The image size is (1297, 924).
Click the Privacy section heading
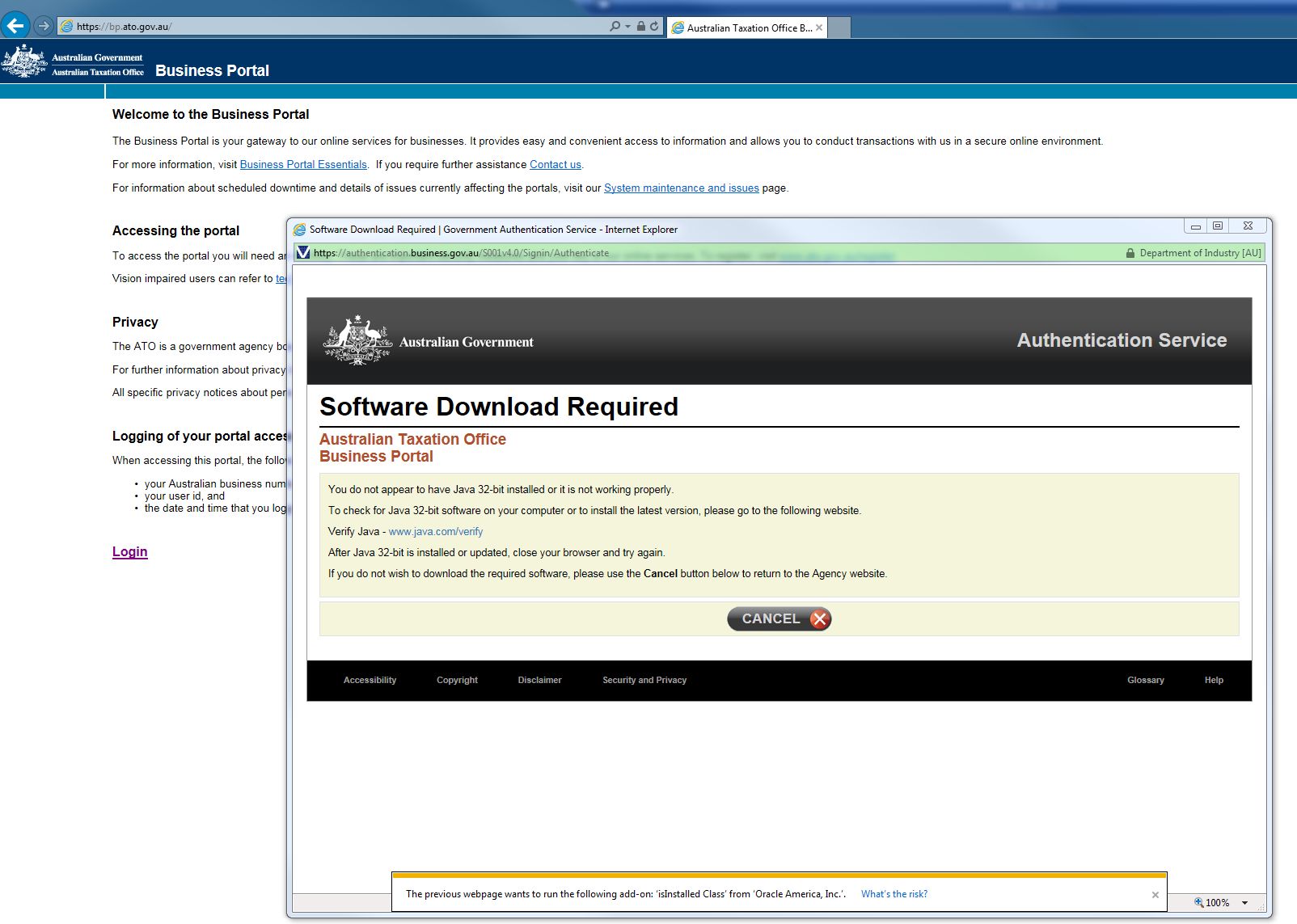pyautogui.click(x=135, y=322)
